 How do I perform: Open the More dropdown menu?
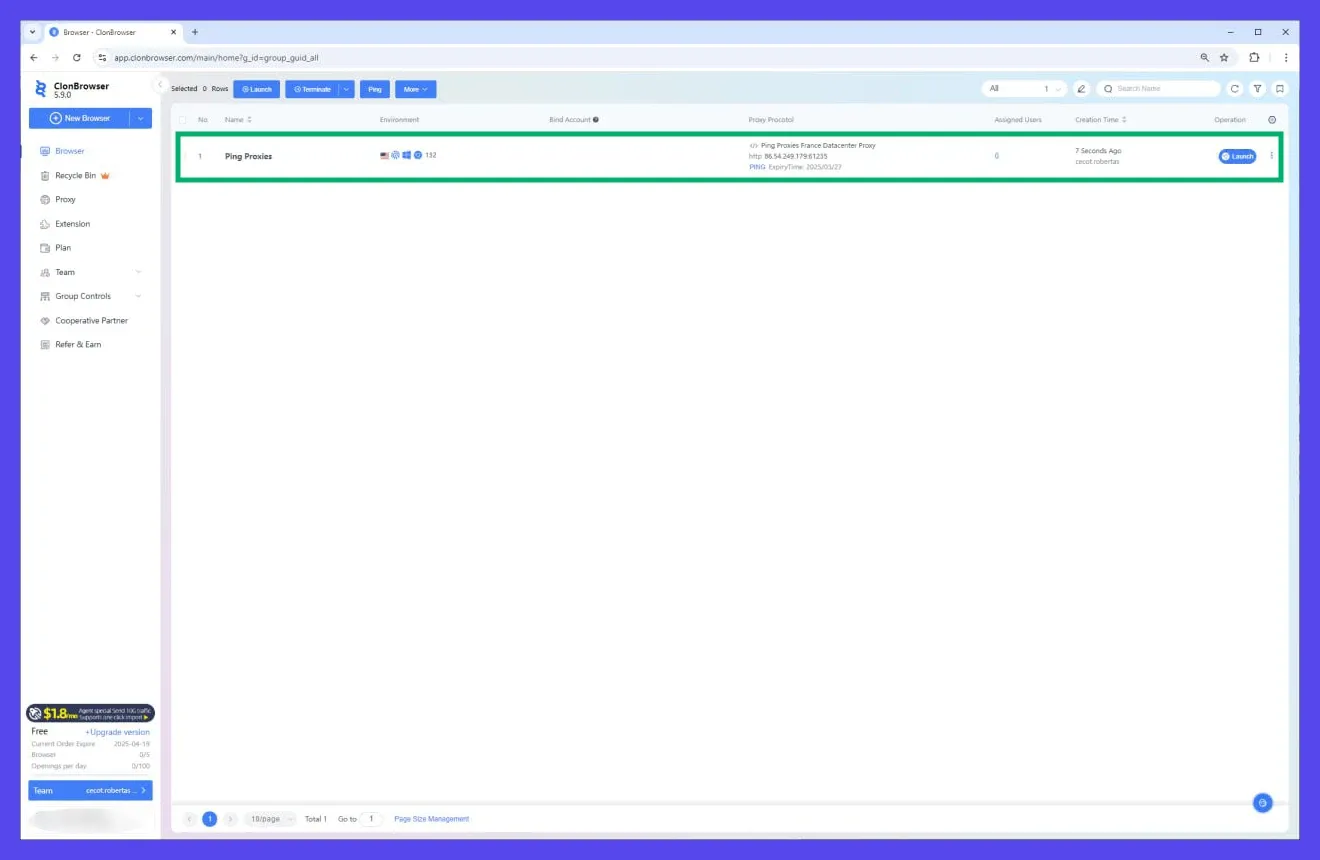click(415, 89)
